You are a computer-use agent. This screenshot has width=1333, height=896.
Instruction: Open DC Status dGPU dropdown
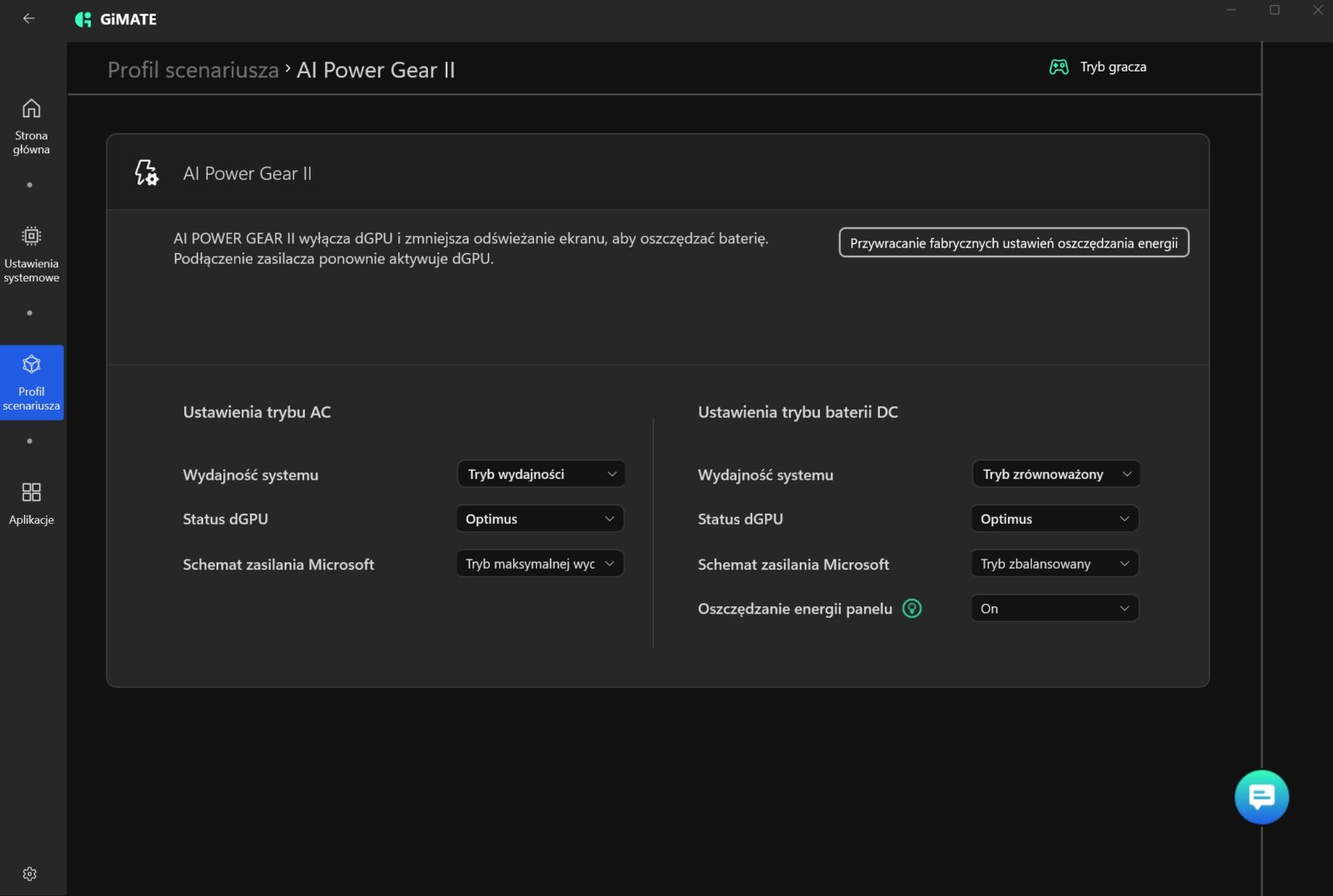[x=1054, y=519]
